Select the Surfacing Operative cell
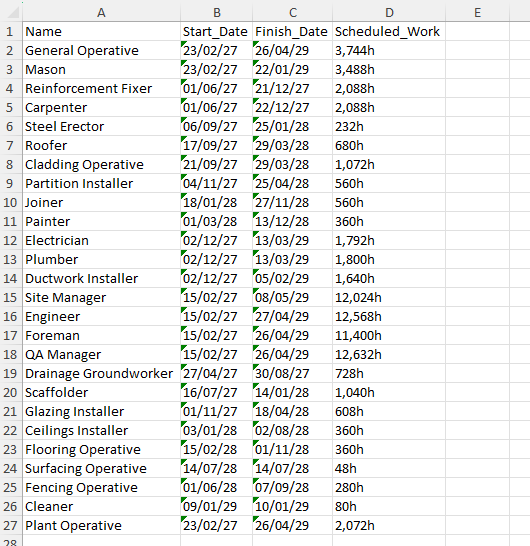 pos(102,468)
